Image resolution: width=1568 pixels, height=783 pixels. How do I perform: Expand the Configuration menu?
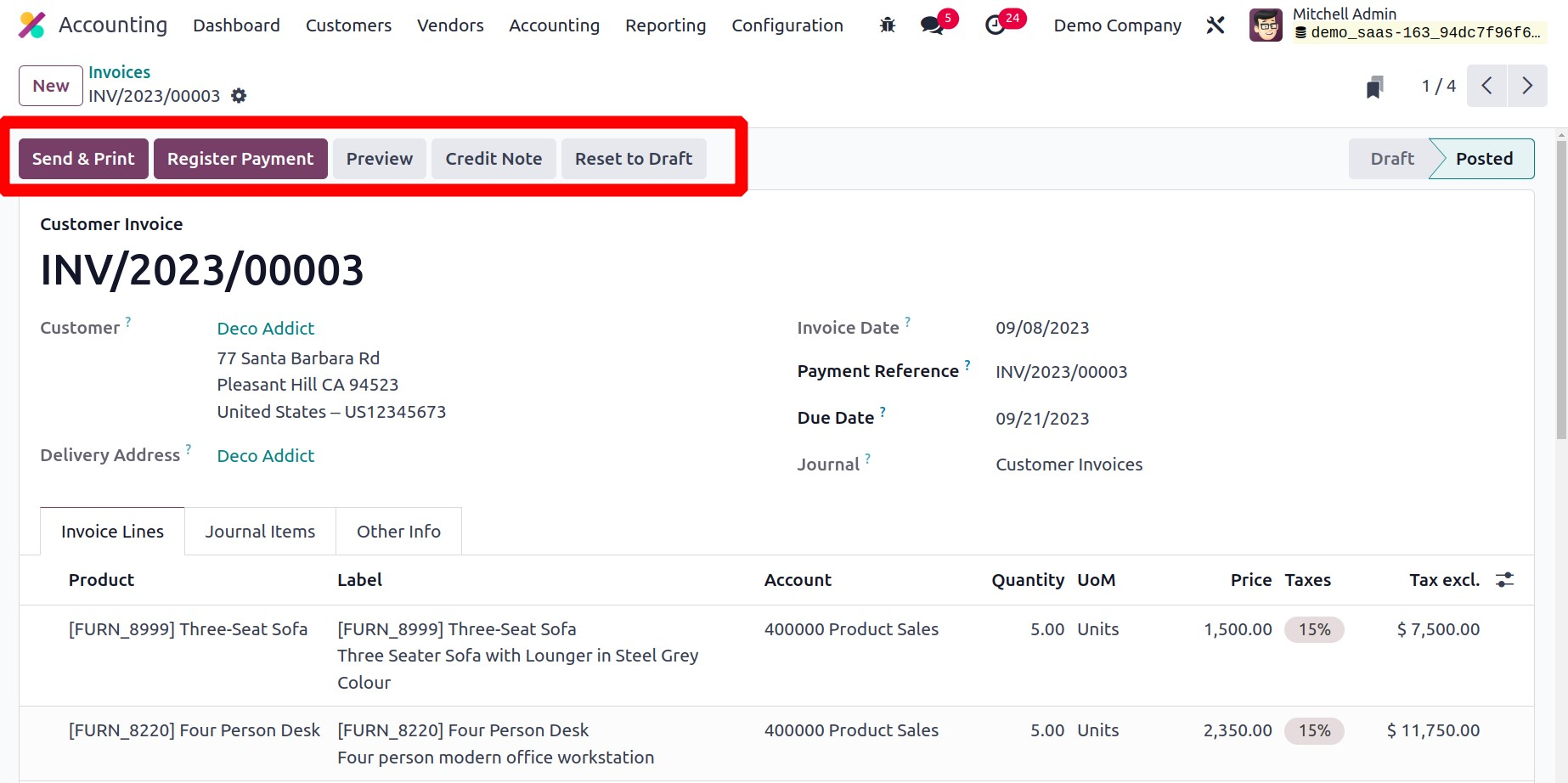[787, 25]
